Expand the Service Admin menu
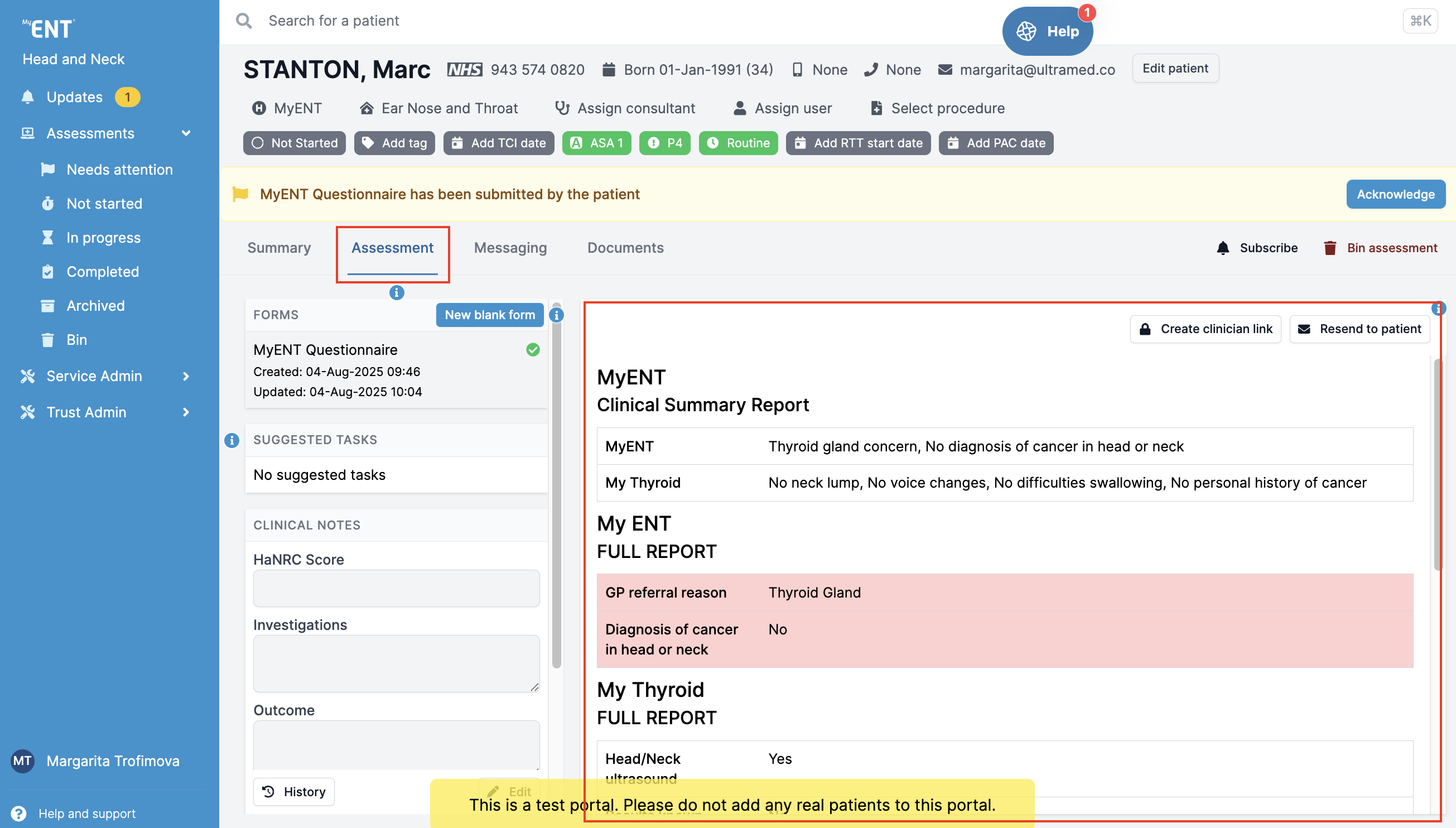 tap(186, 376)
